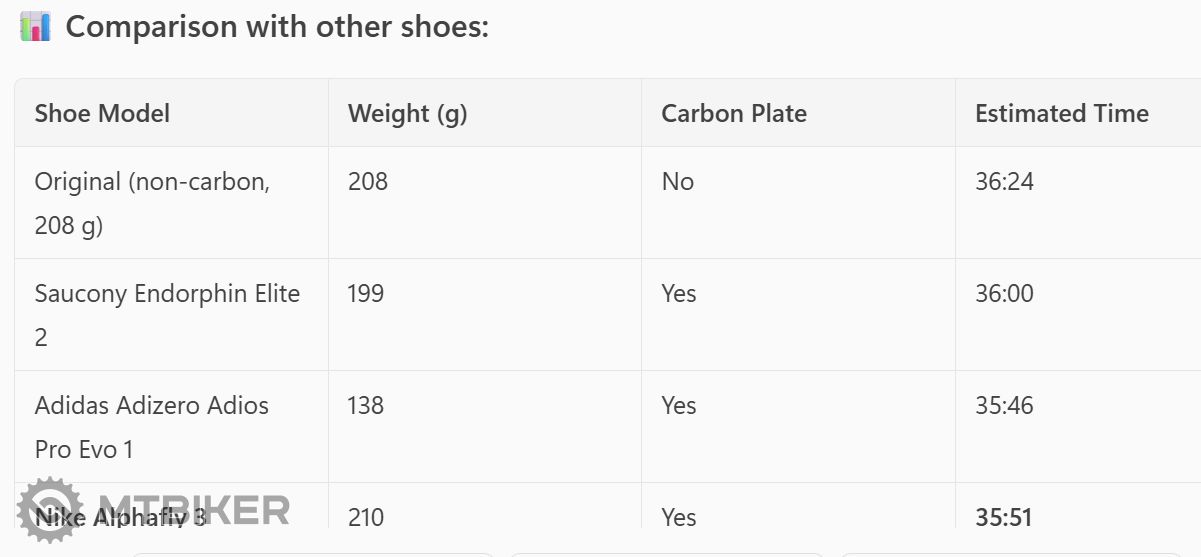The height and width of the screenshot is (557, 1201).
Task: Click the weight value 199
Action: pos(366,294)
